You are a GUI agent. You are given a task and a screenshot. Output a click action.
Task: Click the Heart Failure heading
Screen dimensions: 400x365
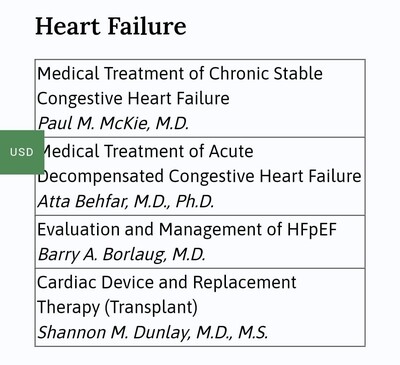click(111, 26)
